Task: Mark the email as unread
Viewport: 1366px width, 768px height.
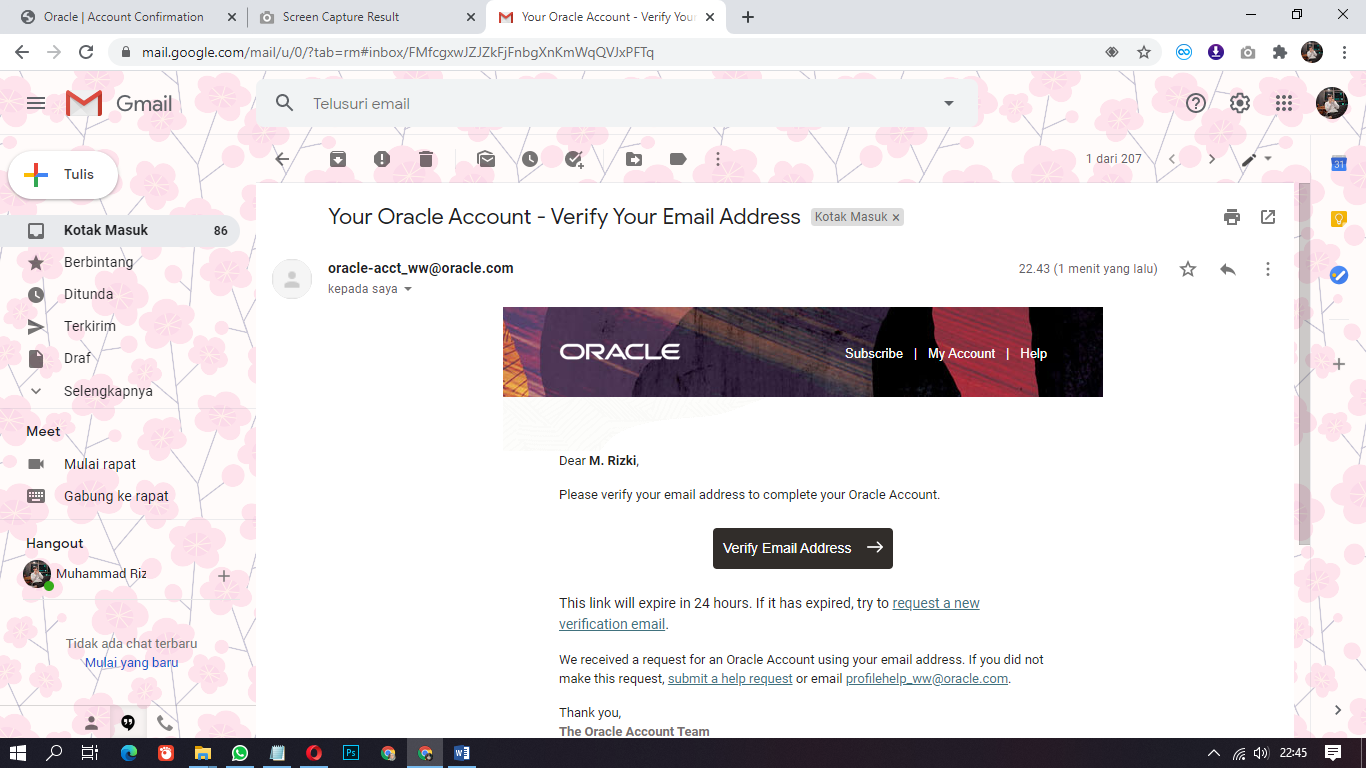Action: (486, 159)
